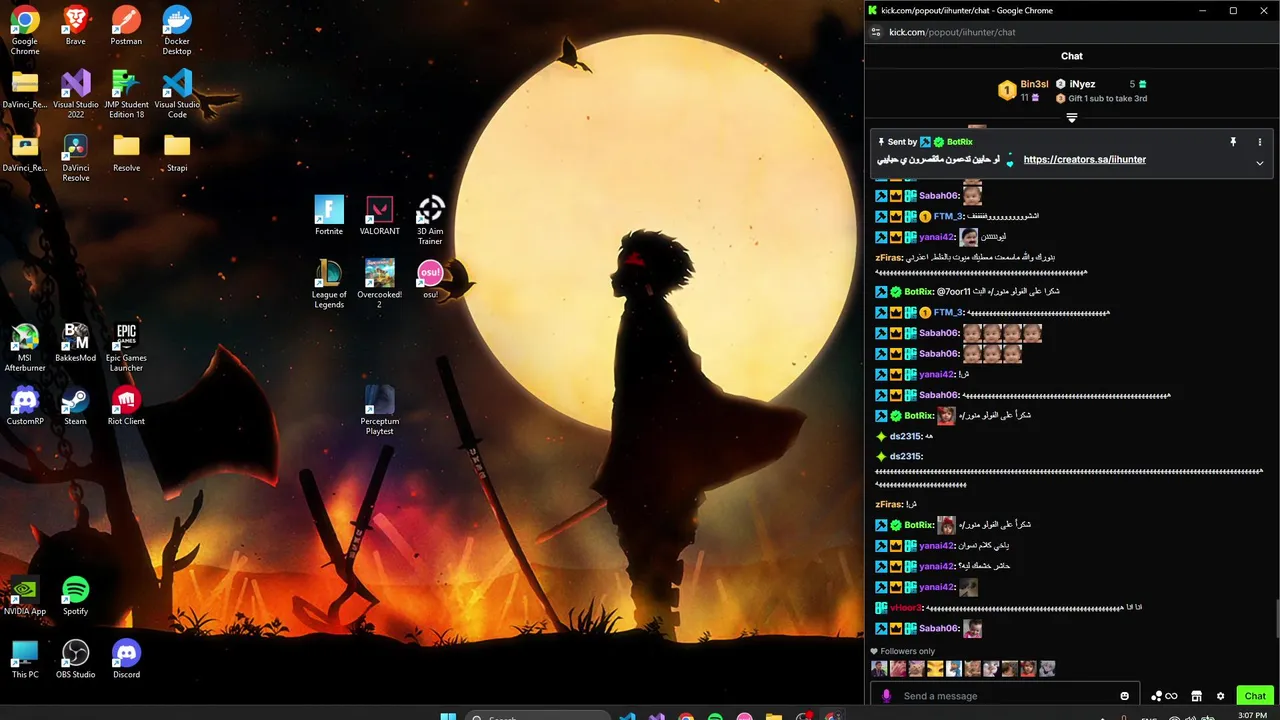This screenshot has height=720, width=1280.
Task: Select Perceptum Playtest desktop icon
Action: click(379, 410)
